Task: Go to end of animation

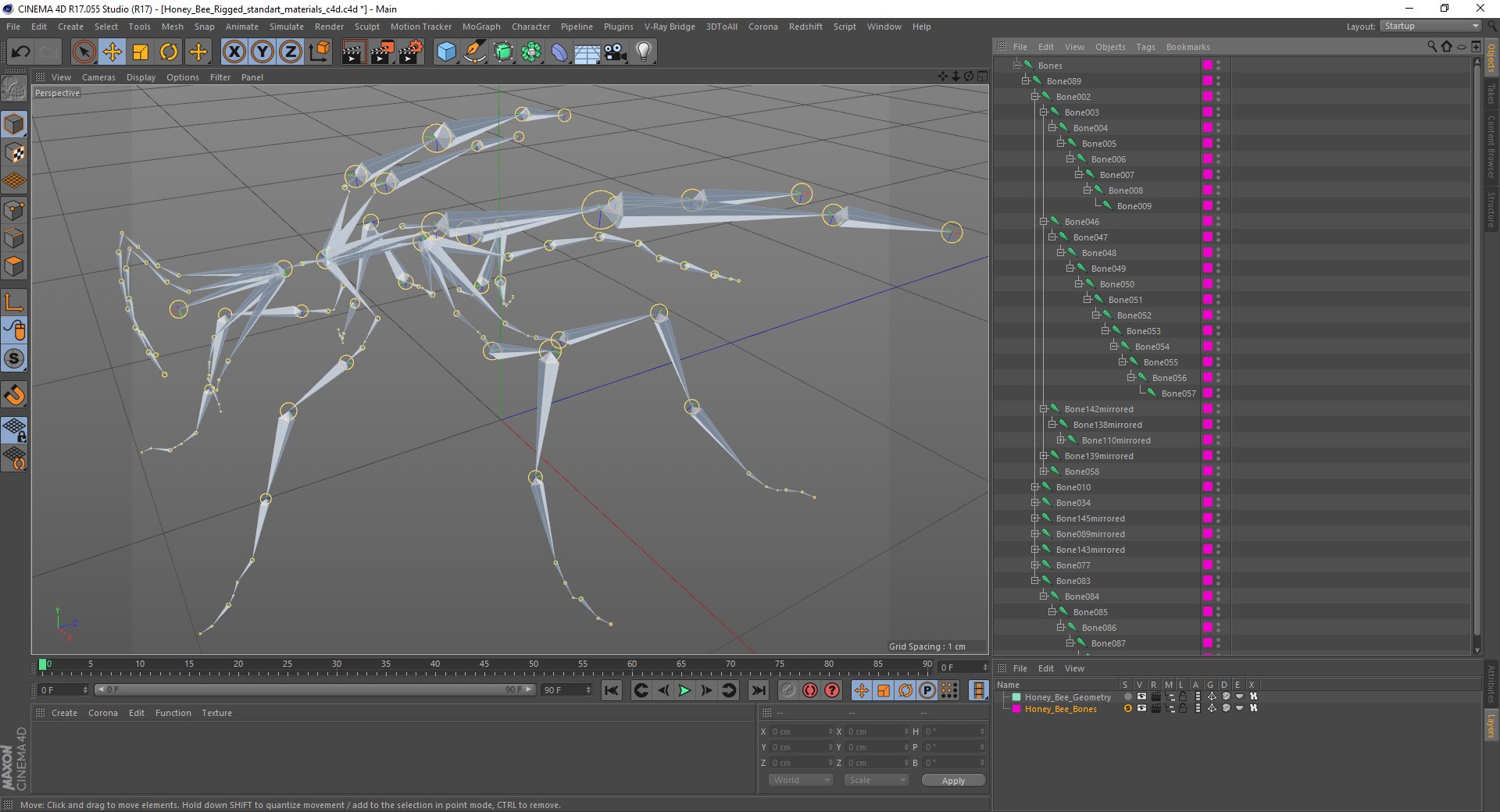Action: click(x=758, y=690)
